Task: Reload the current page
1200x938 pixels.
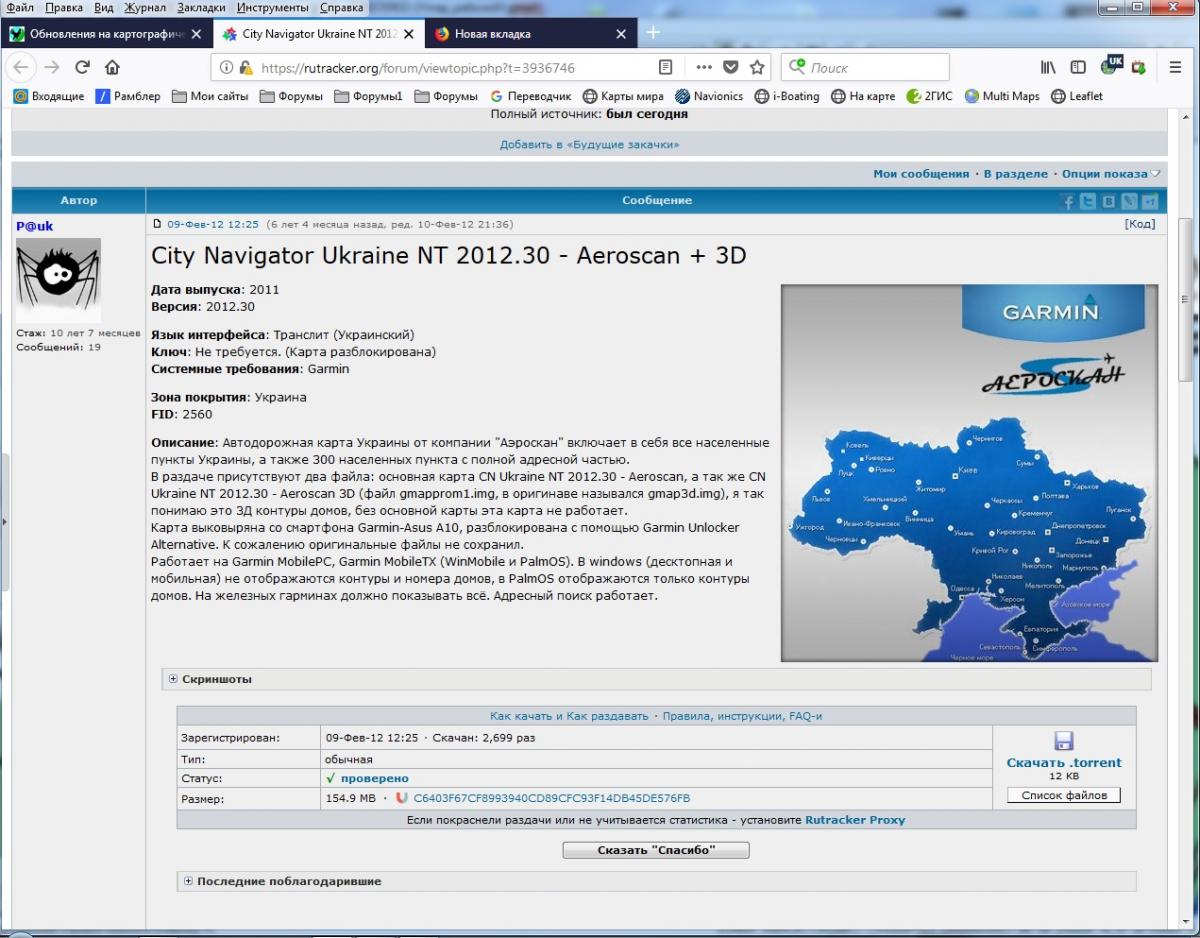Action: pos(82,68)
